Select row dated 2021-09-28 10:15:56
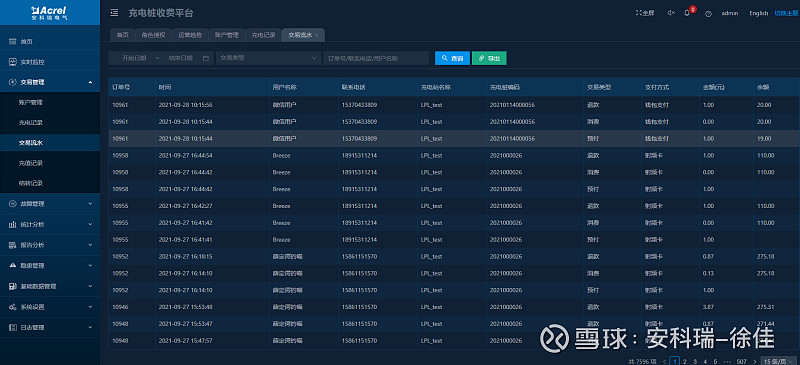The height and width of the screenshot is (365, 800). 454,105
